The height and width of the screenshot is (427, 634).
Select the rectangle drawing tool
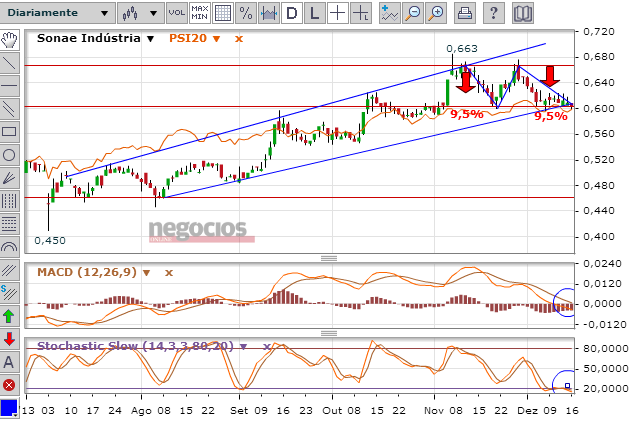(x=9, y=131)
